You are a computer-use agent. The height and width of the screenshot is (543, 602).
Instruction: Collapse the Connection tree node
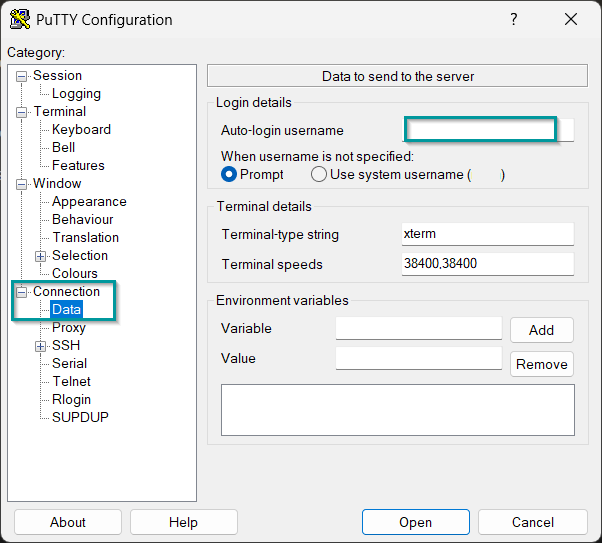pos(22,292)
